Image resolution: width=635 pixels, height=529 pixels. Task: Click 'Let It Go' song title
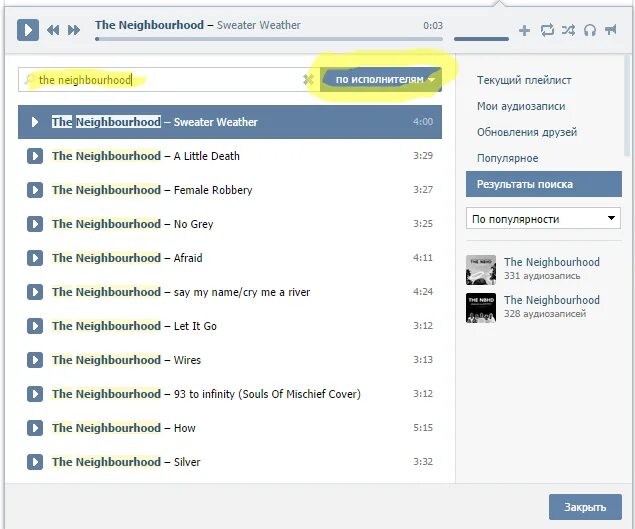[x=195, y=326]
